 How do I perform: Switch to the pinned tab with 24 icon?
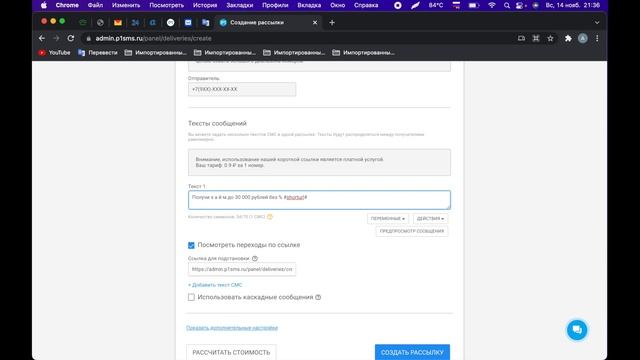tap(135, 23)
